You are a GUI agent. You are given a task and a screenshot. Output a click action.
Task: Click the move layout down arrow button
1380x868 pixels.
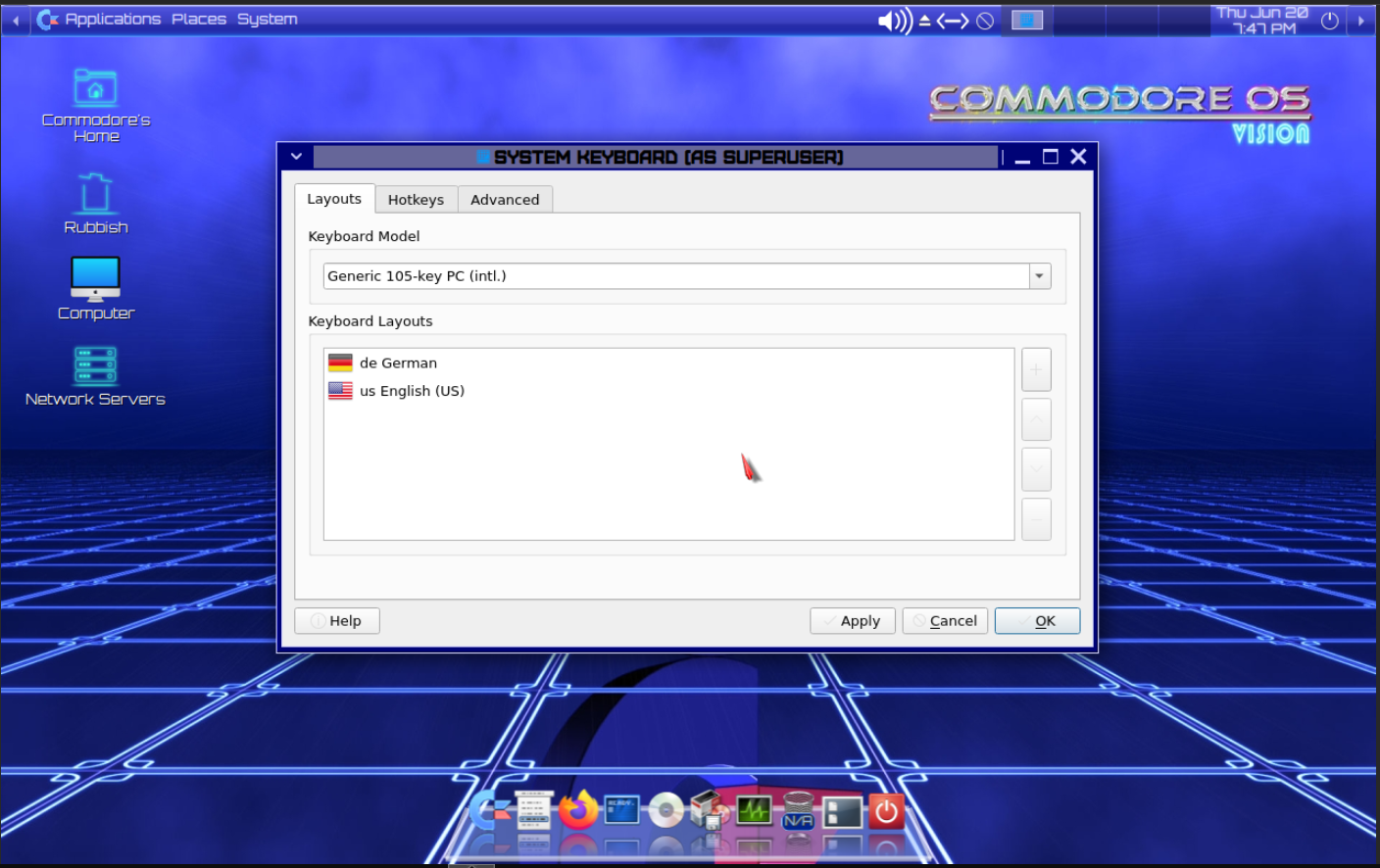coord(1036,469)
